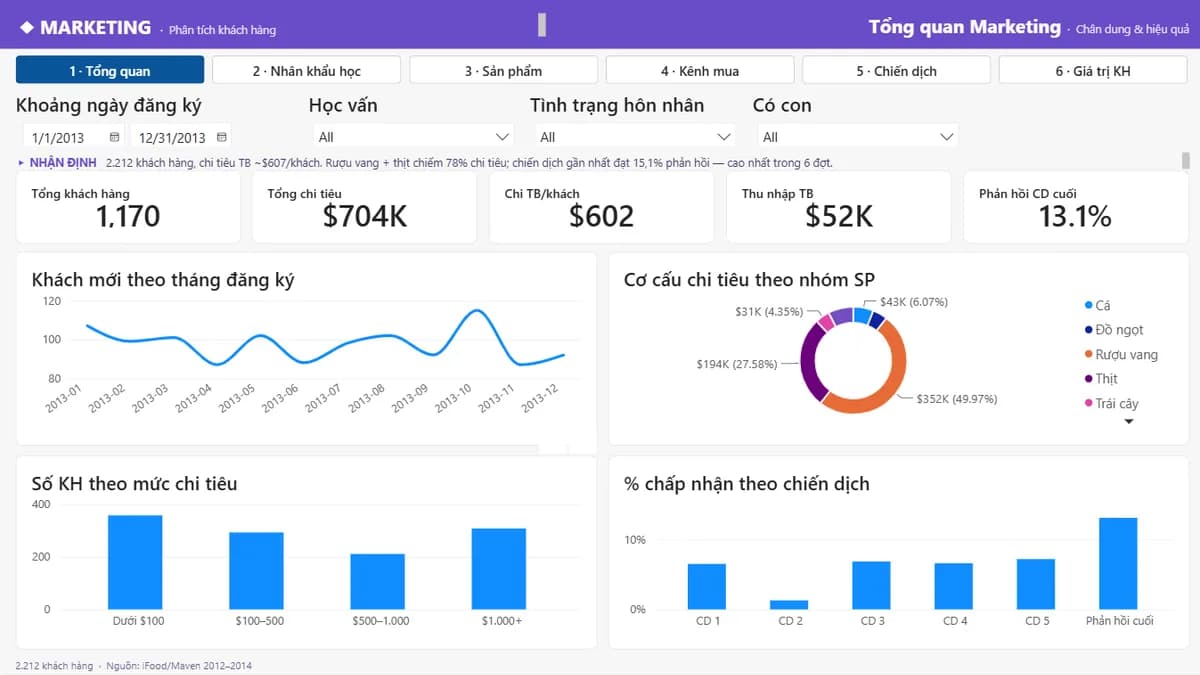Select the Thịt legend swatch

coord(1089,379)
